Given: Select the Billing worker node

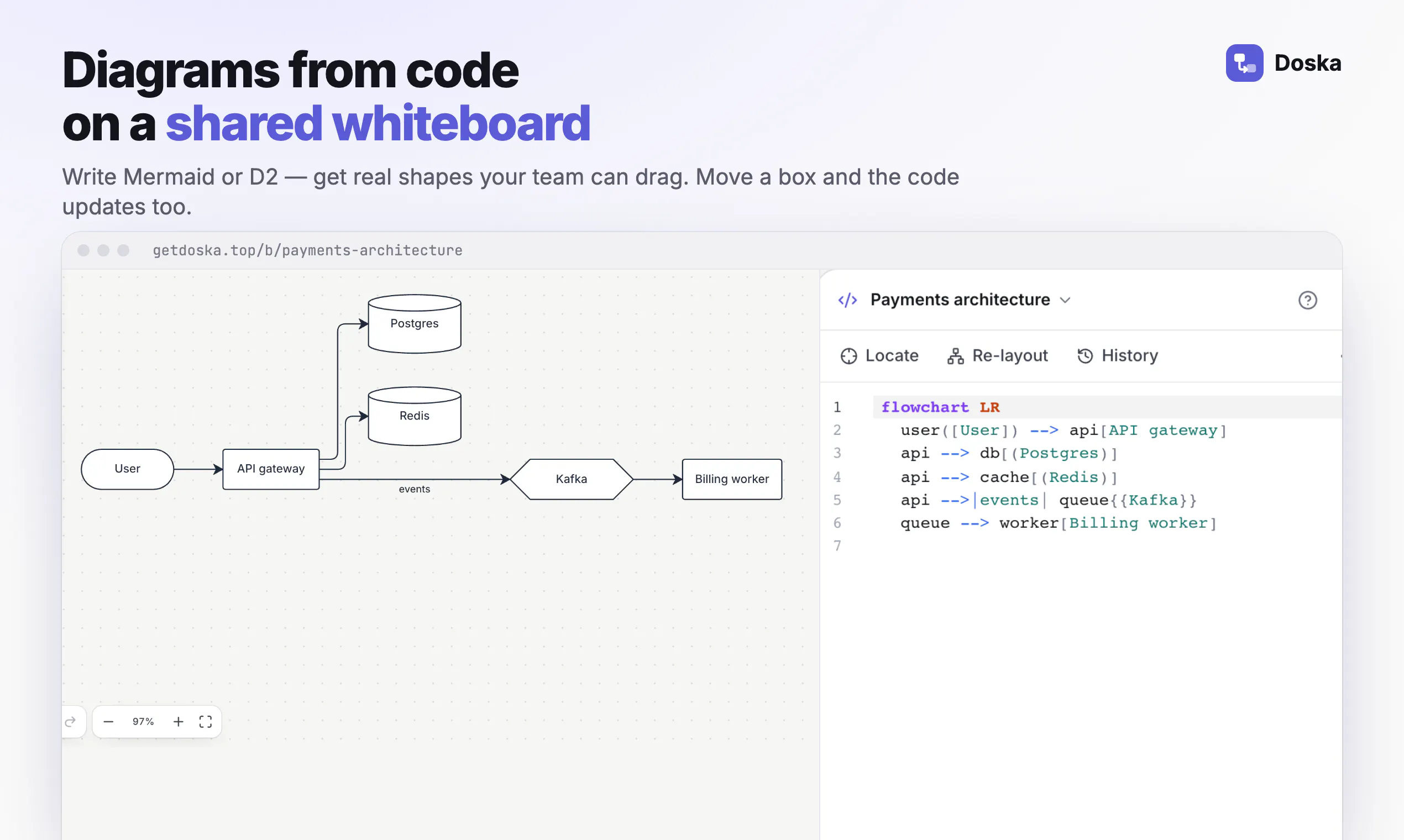Looking at the screenshot, I should (x=732, y=479).
